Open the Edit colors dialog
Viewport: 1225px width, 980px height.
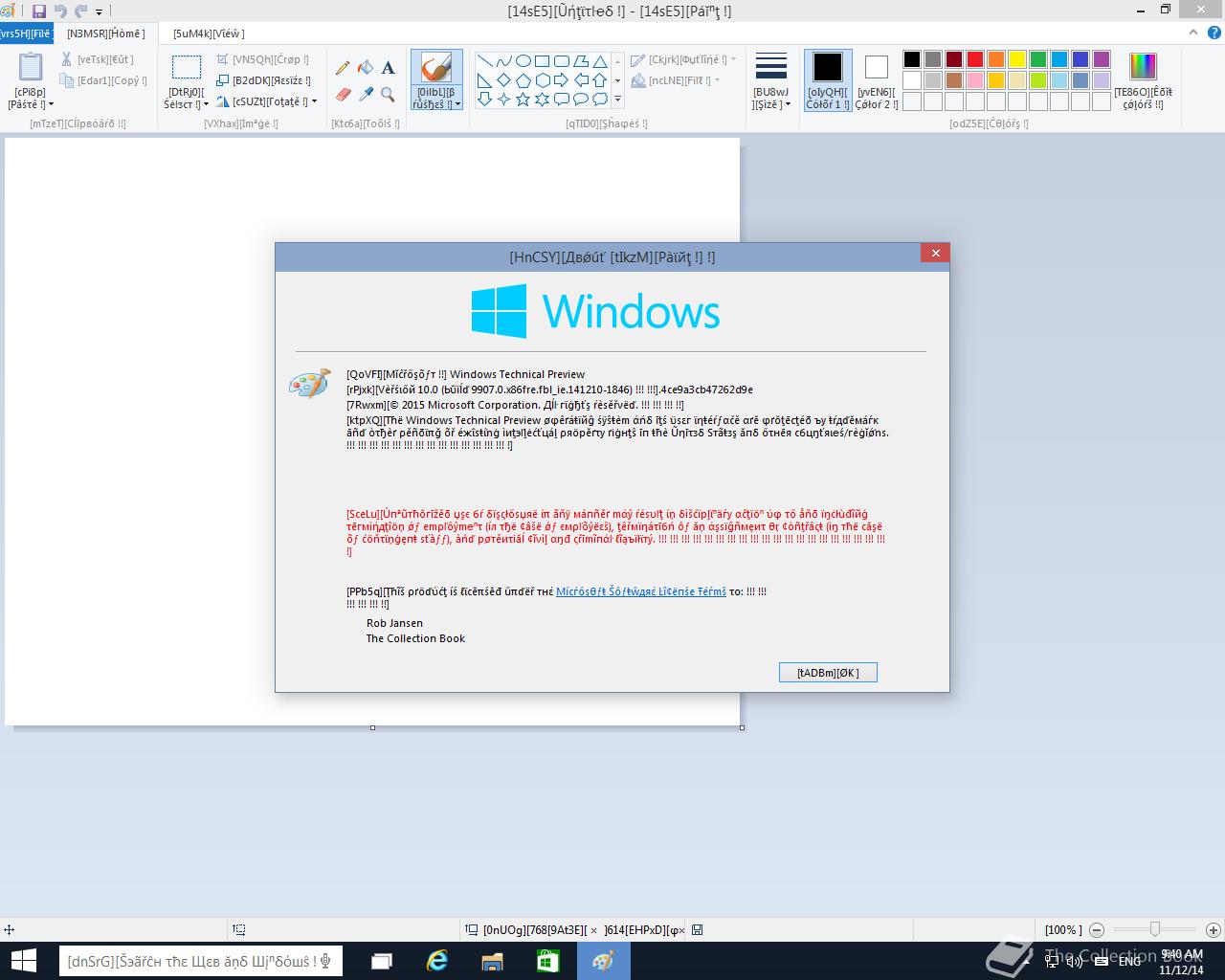pos(1143,80)
